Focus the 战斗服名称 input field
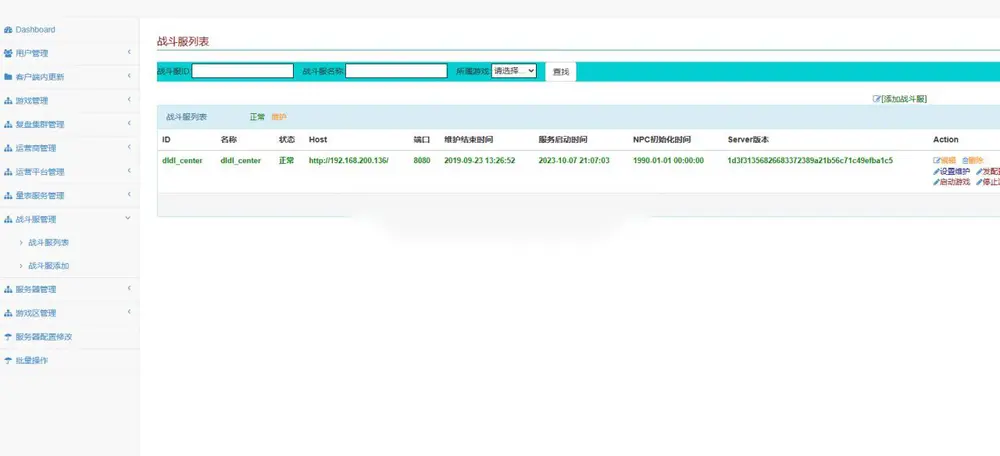1000x456 pixels. click(x=396, y=71)
